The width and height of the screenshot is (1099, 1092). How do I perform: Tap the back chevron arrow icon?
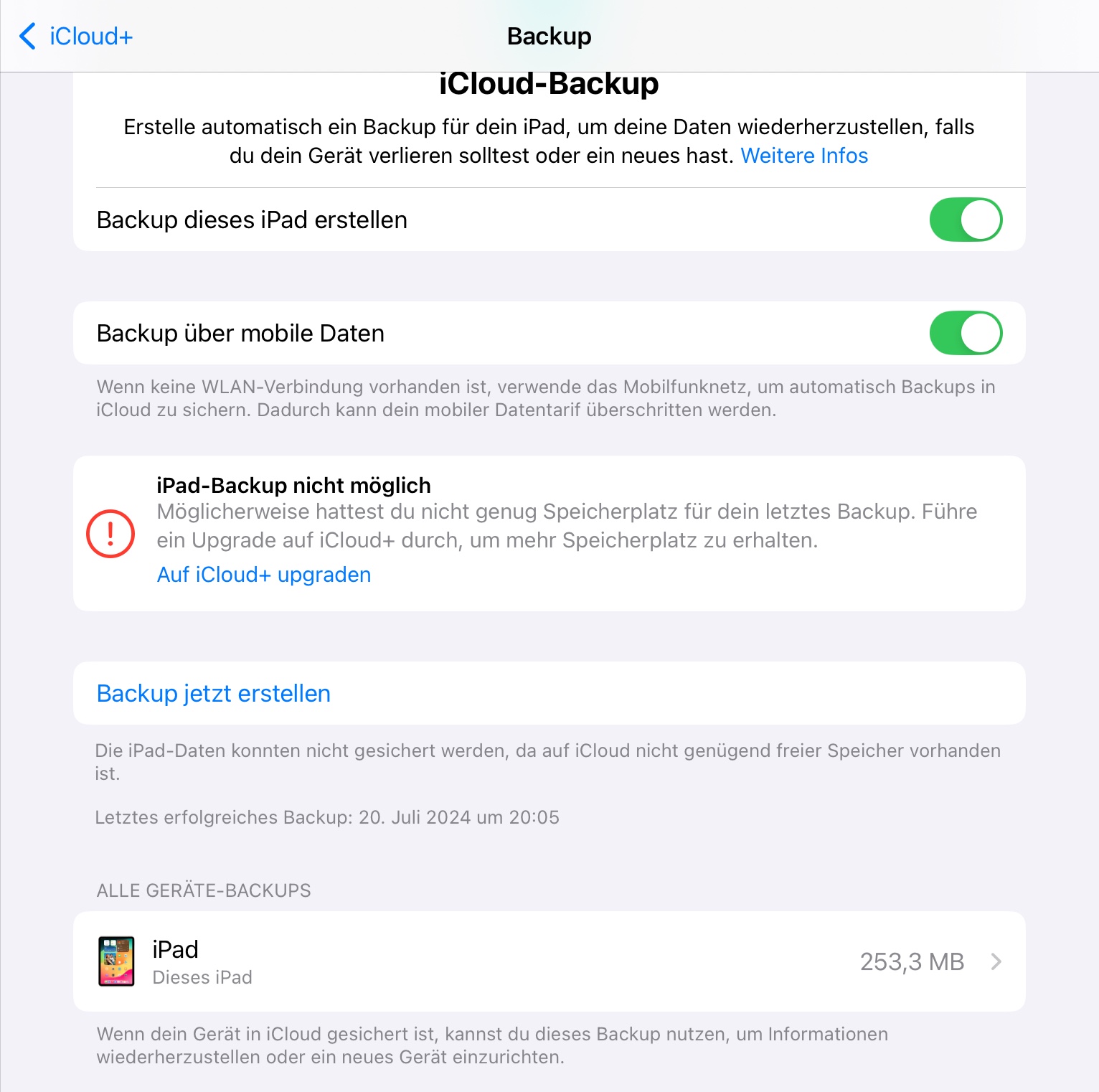[28, 36]
